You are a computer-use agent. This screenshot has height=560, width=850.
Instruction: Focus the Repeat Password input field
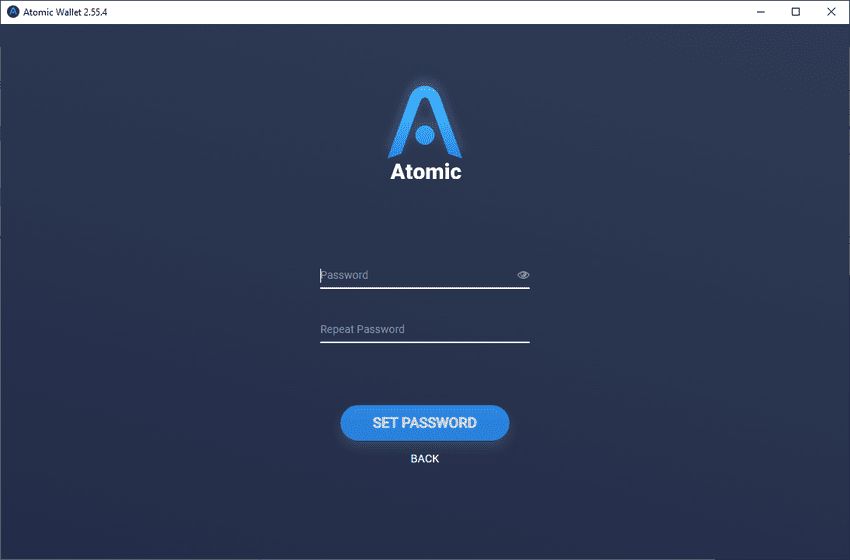pyautogui.click(x=424, y=330)
